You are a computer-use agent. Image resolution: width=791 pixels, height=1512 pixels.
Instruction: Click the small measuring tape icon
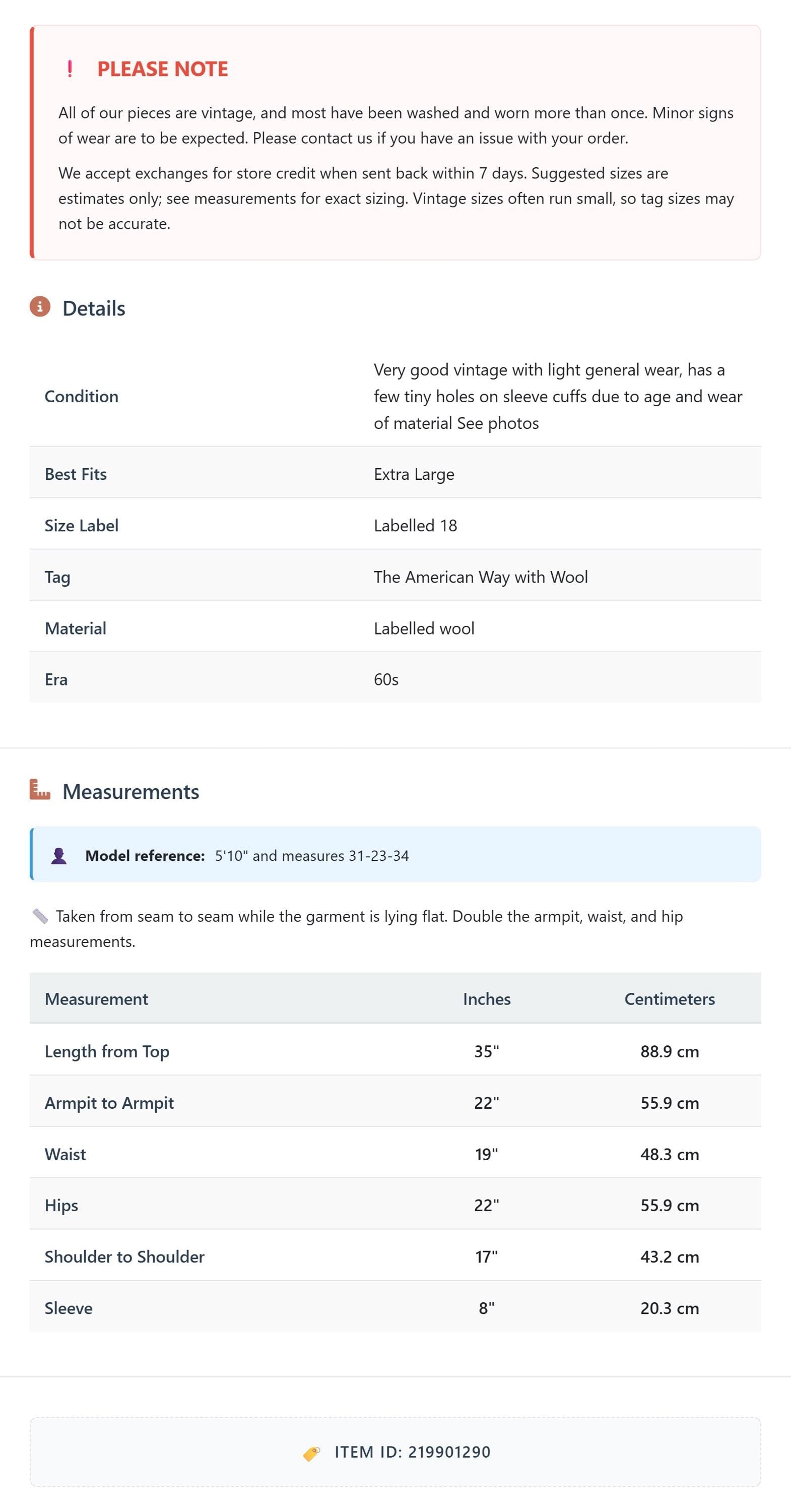[40, 916]
